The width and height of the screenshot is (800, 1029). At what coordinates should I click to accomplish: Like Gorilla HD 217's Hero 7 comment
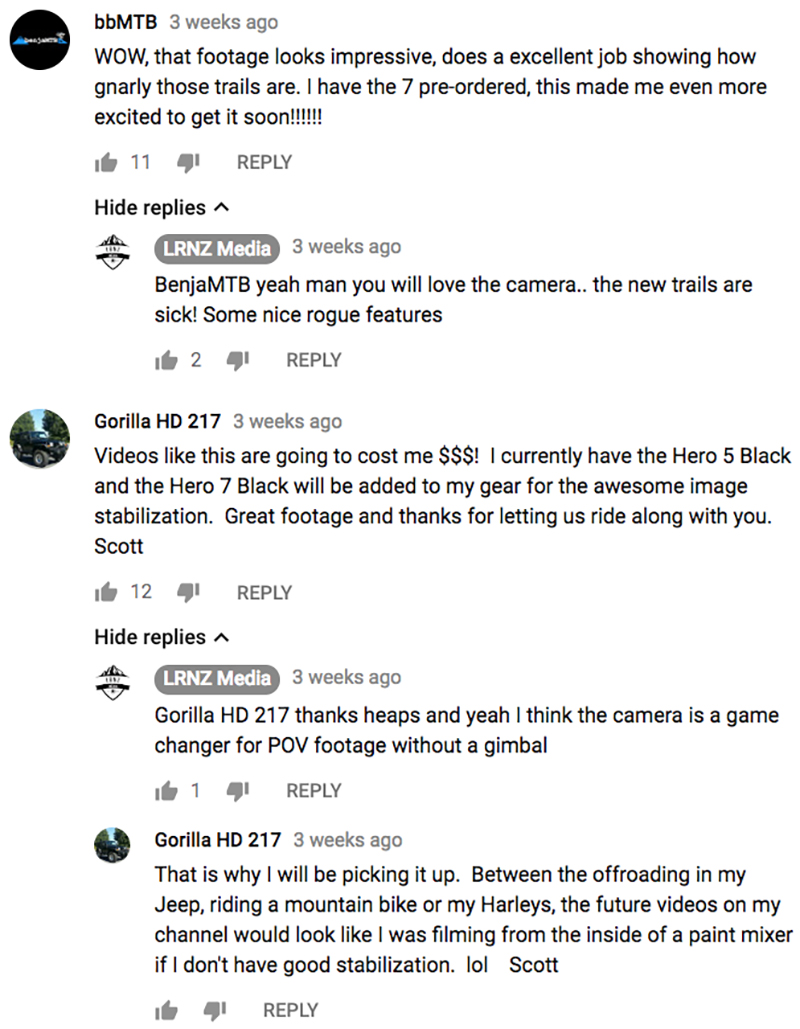tap(106, 593)
